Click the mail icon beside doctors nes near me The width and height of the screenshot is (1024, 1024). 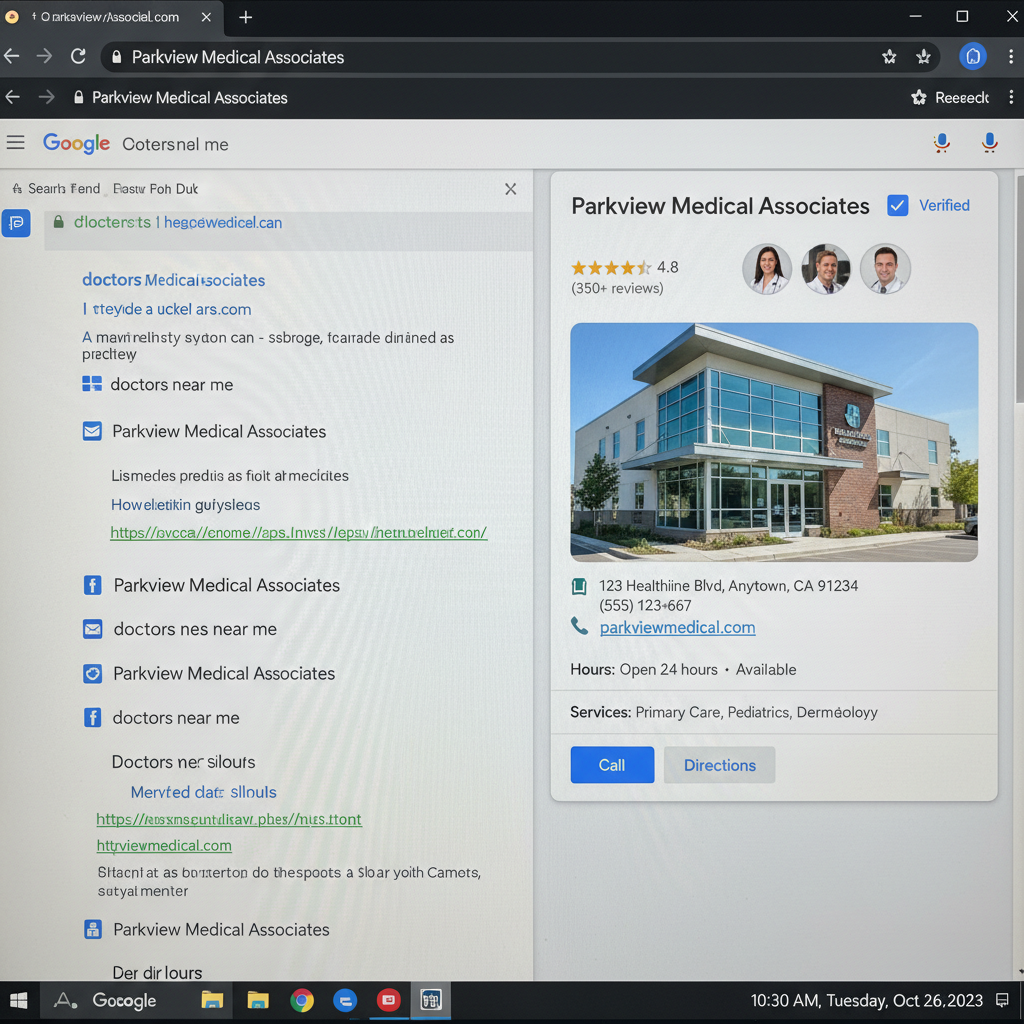(x=93, y=629)
